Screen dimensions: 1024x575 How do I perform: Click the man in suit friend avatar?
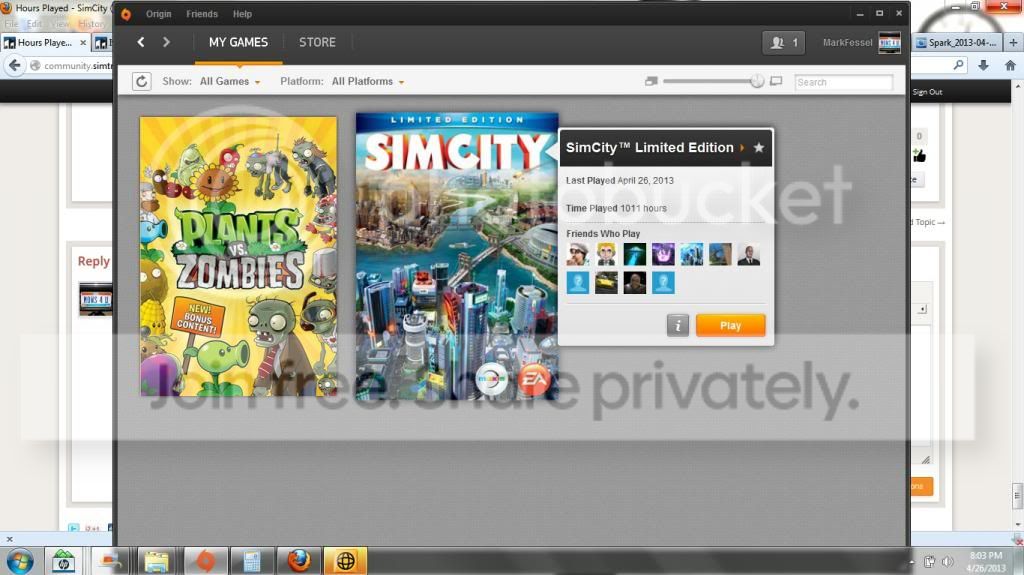[748, 254]
